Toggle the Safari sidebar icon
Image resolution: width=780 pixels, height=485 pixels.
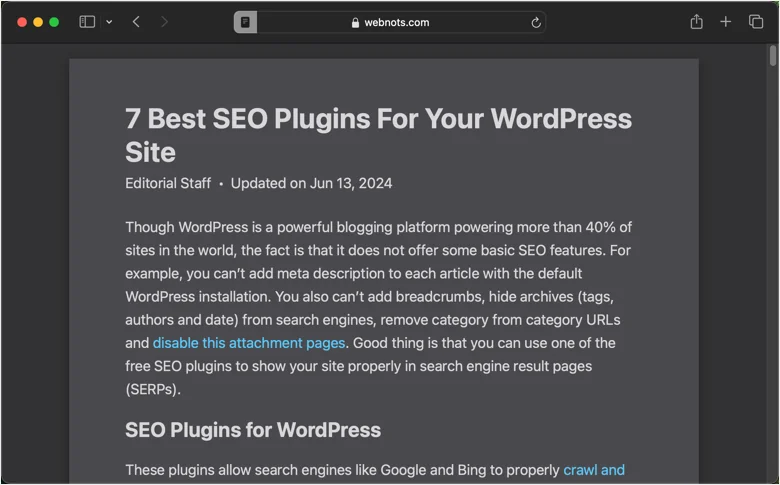point(87,22)
